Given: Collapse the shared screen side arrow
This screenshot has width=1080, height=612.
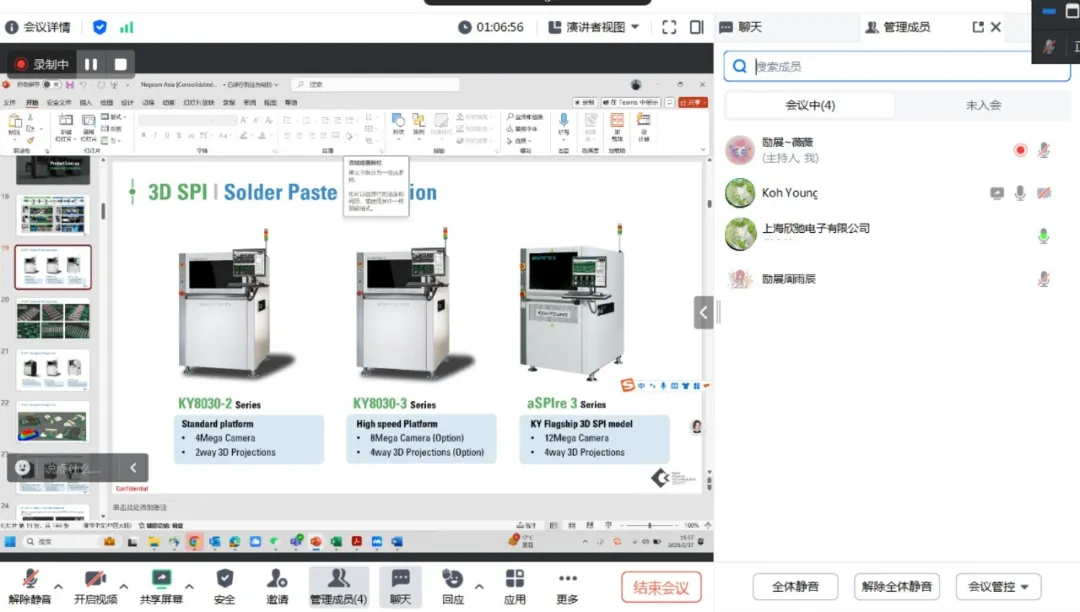Looking at the screenshot, I should [703, 313].
